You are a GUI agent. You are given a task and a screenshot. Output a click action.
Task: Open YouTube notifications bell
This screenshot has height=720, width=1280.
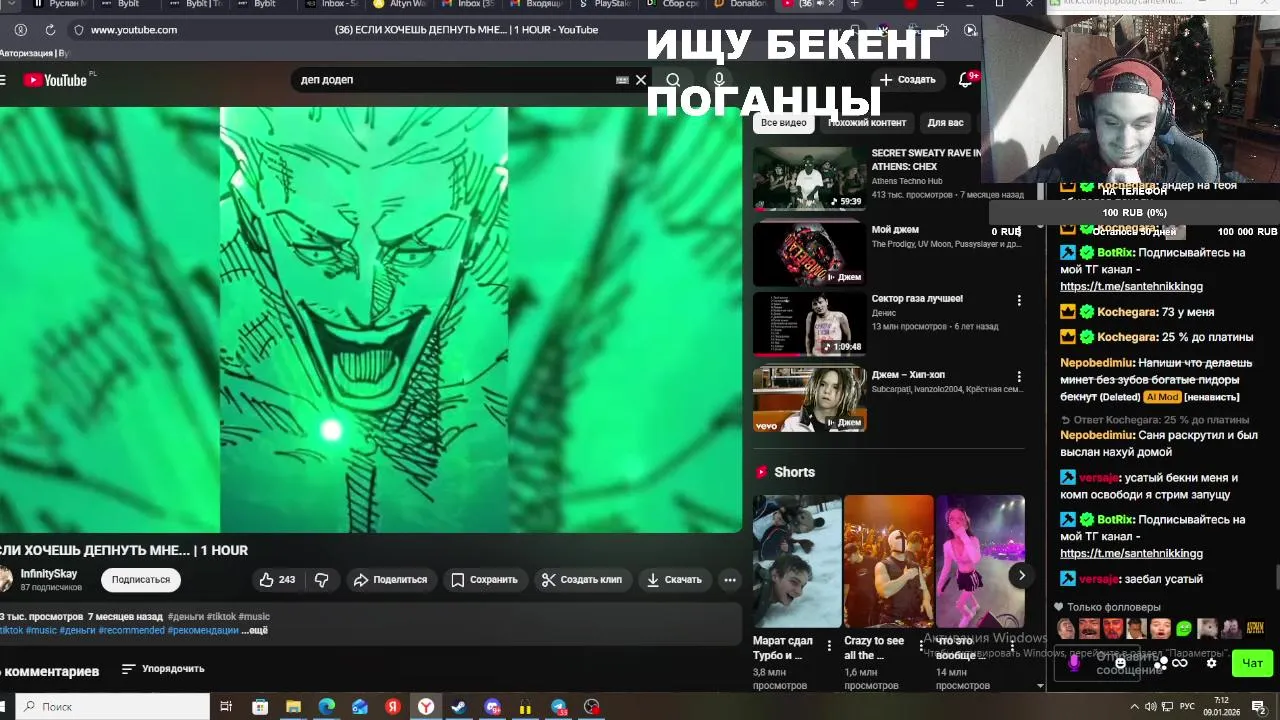(966, 80)
